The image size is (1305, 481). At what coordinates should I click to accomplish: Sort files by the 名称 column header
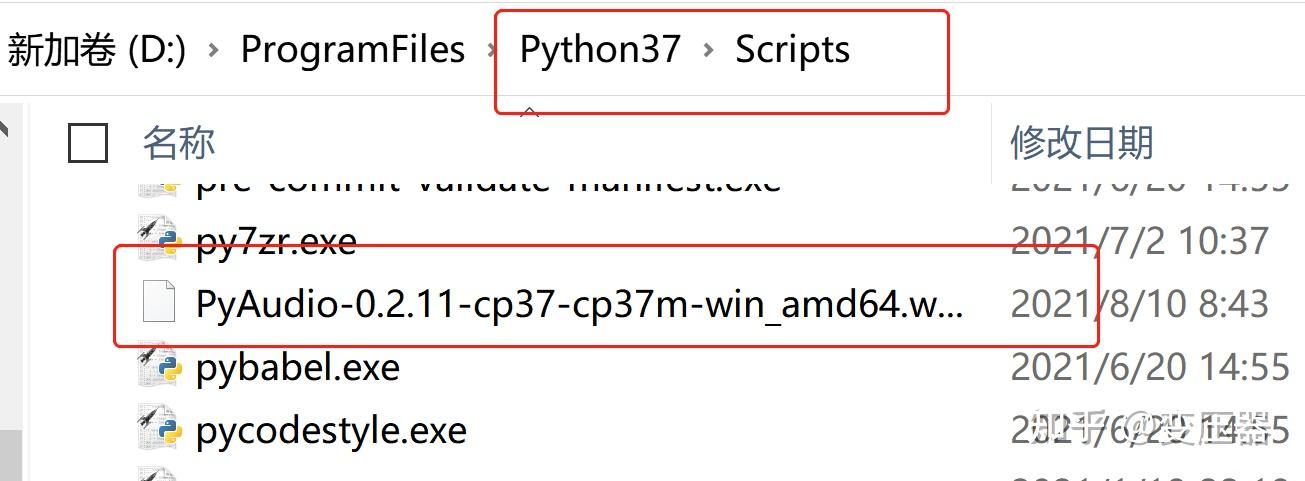[179, 143]
